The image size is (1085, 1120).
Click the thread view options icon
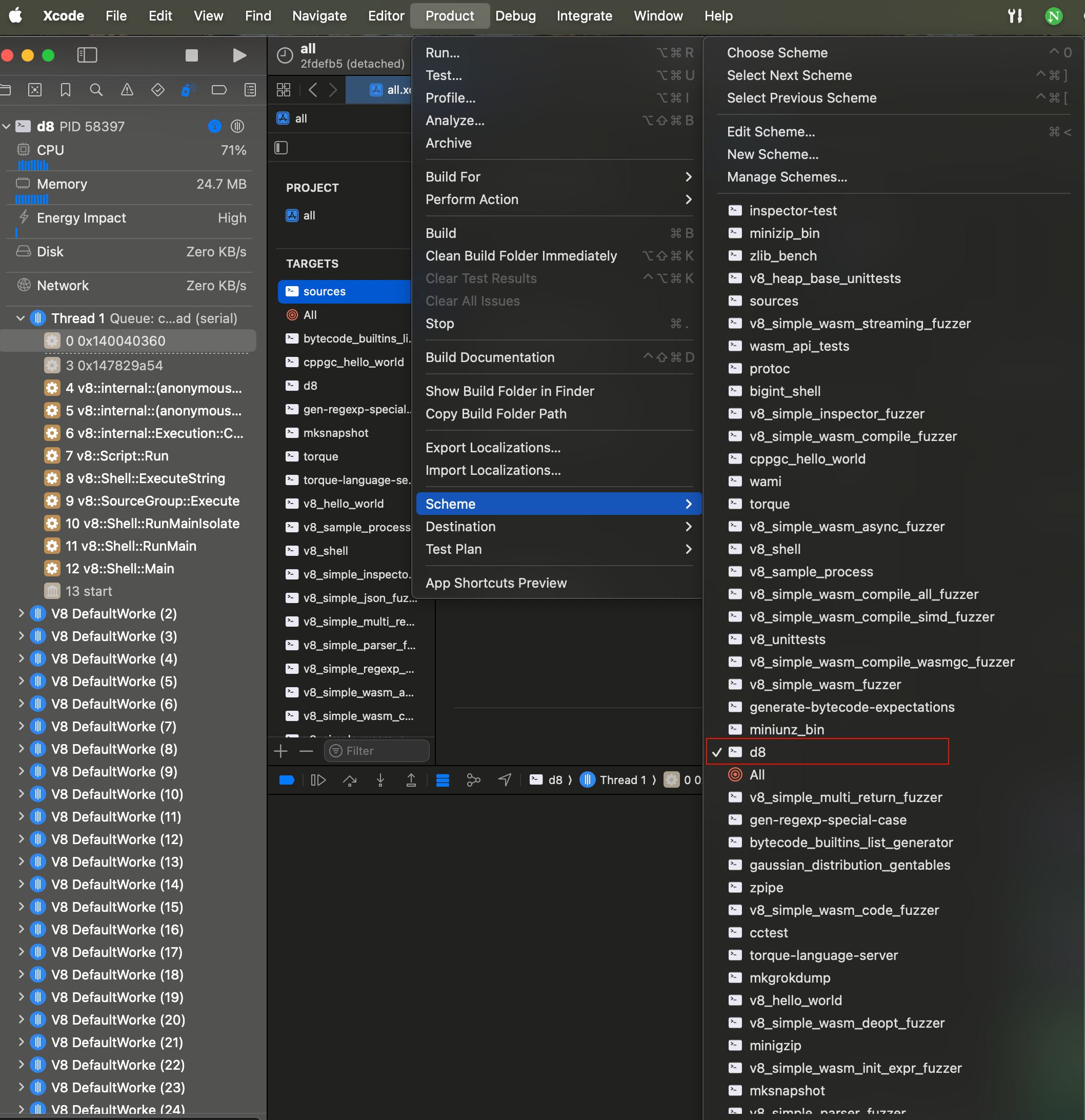[237, 126]
